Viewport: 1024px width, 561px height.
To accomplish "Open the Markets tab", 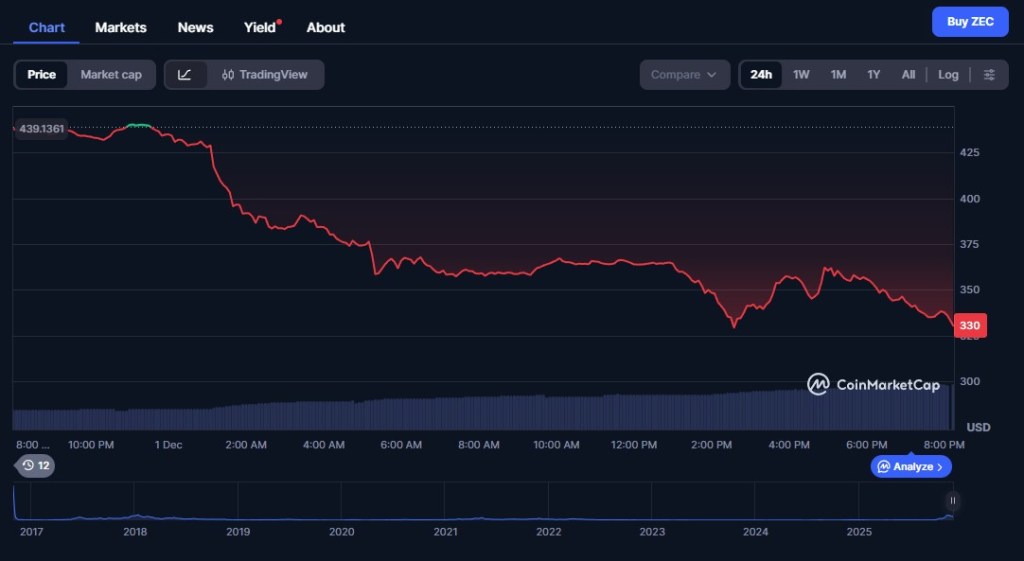I will point(121,27).
